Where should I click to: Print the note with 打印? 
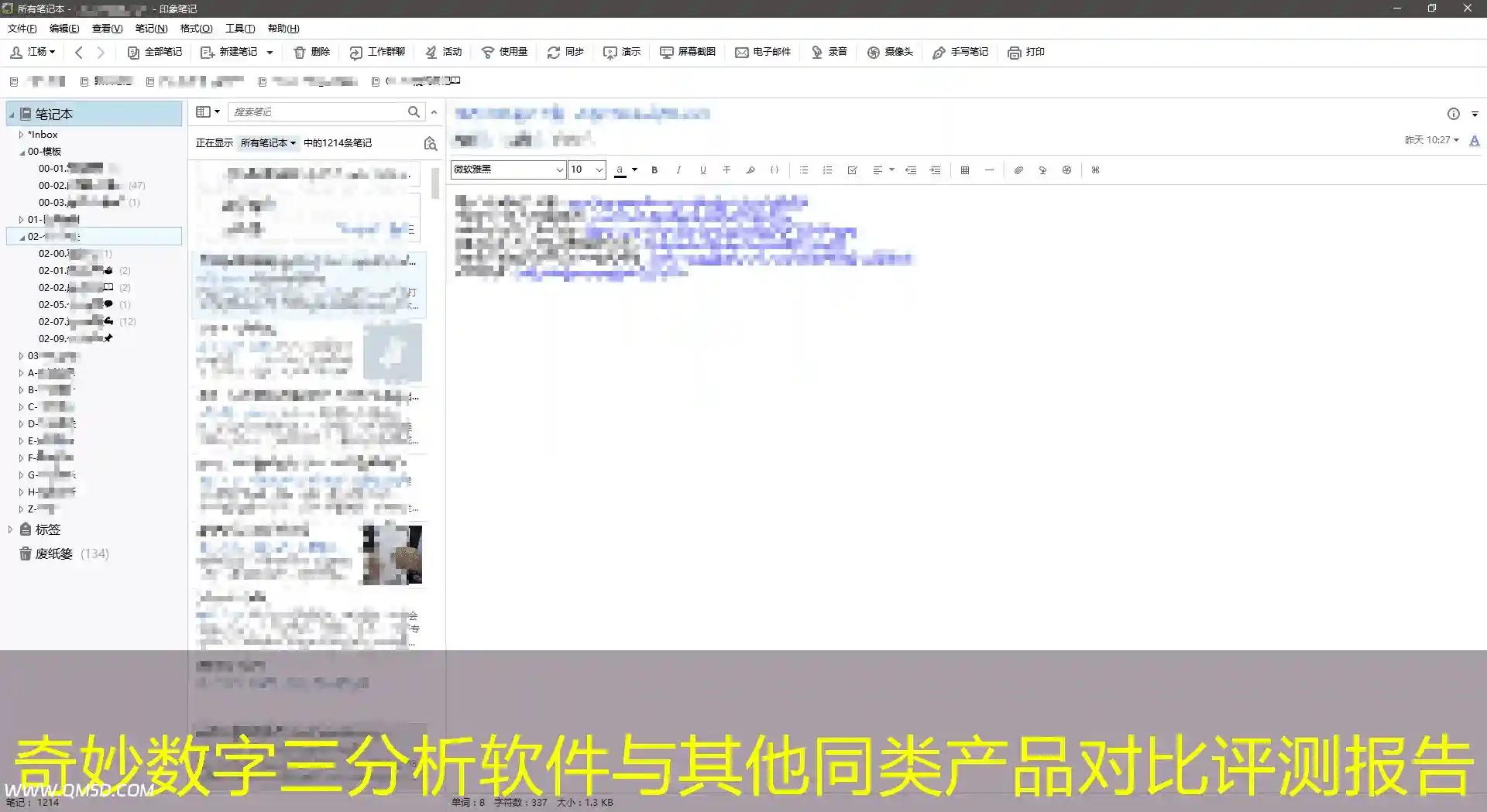point(1026,52)
